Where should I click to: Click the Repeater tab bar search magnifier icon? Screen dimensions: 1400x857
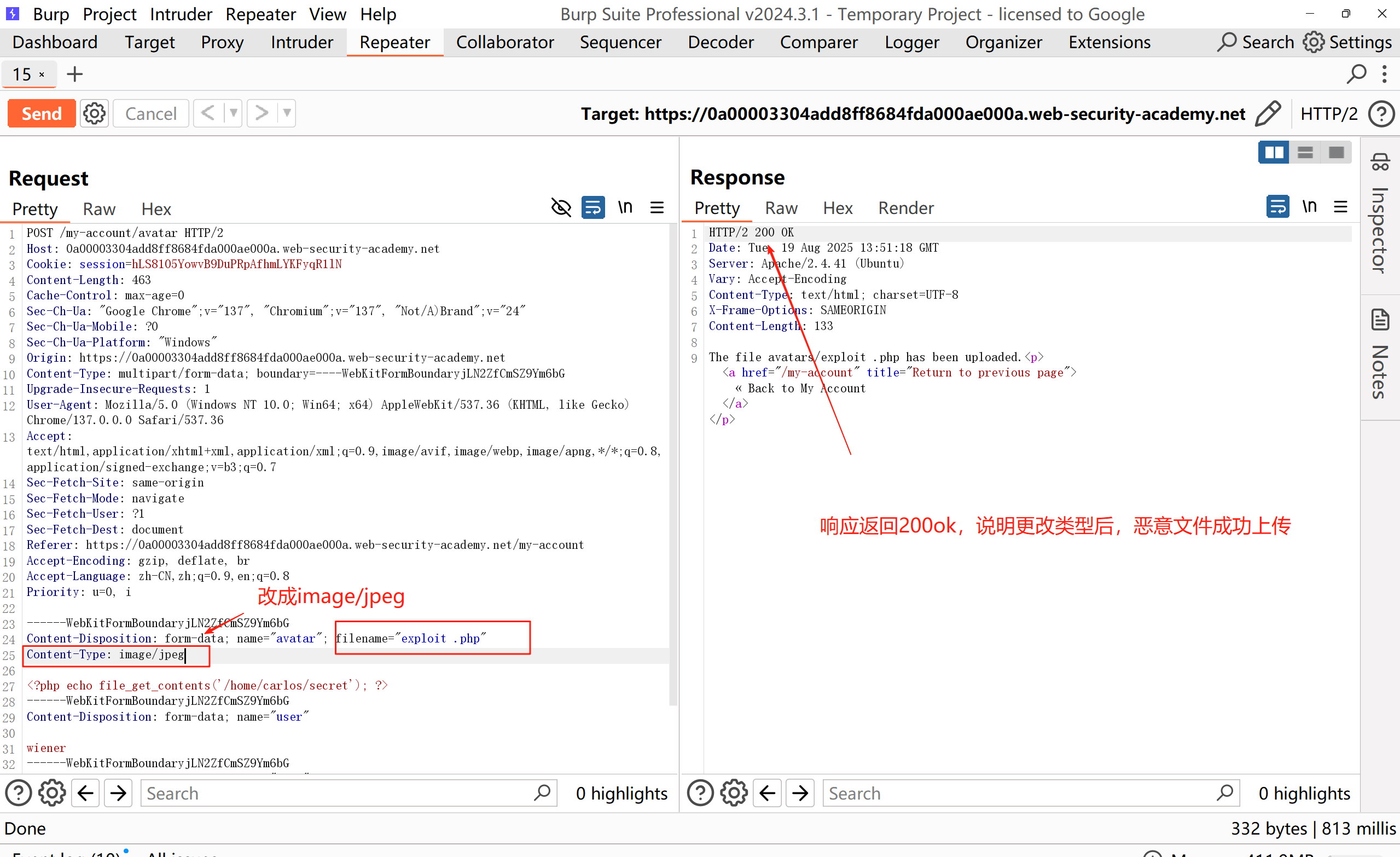pyautogui.click(x=1356, y=74)
